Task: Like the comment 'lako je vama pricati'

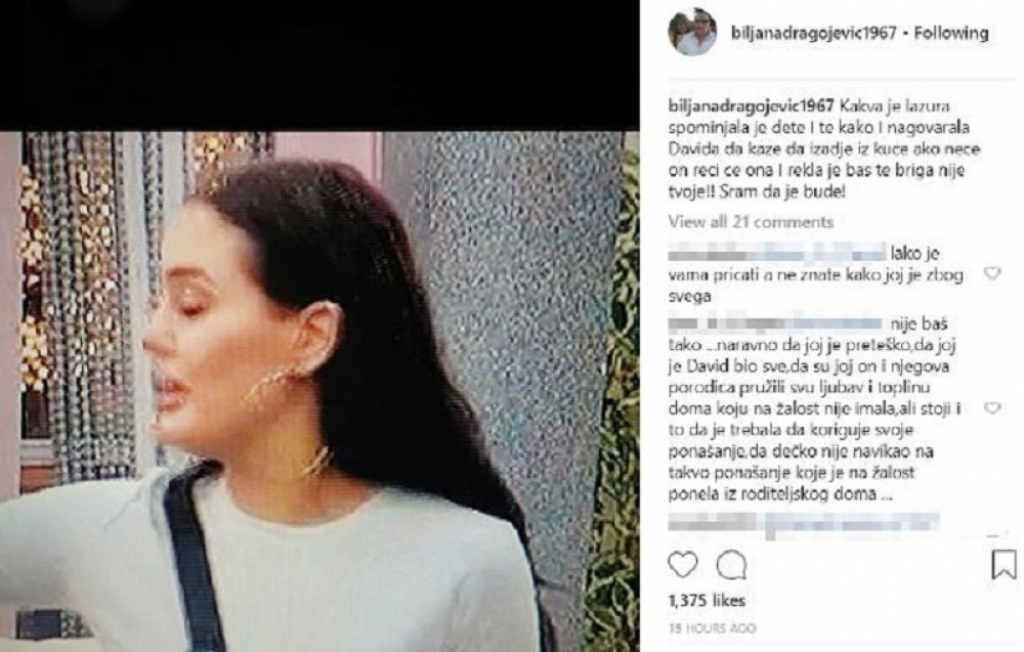Action: 992,273
